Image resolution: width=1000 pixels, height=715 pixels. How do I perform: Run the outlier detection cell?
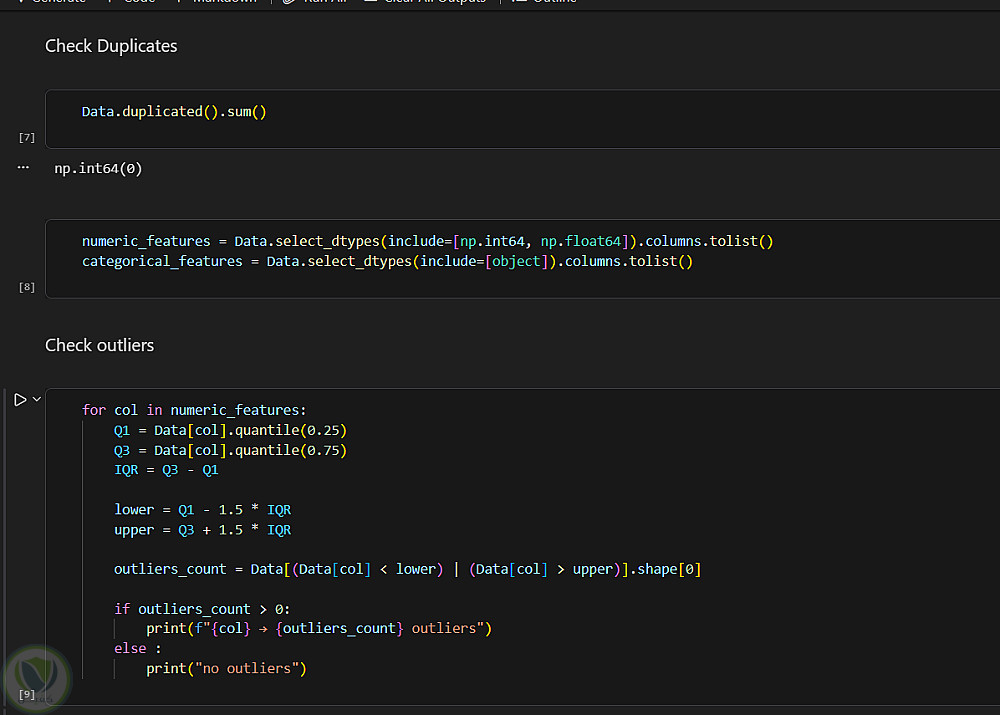click(20, 400)
